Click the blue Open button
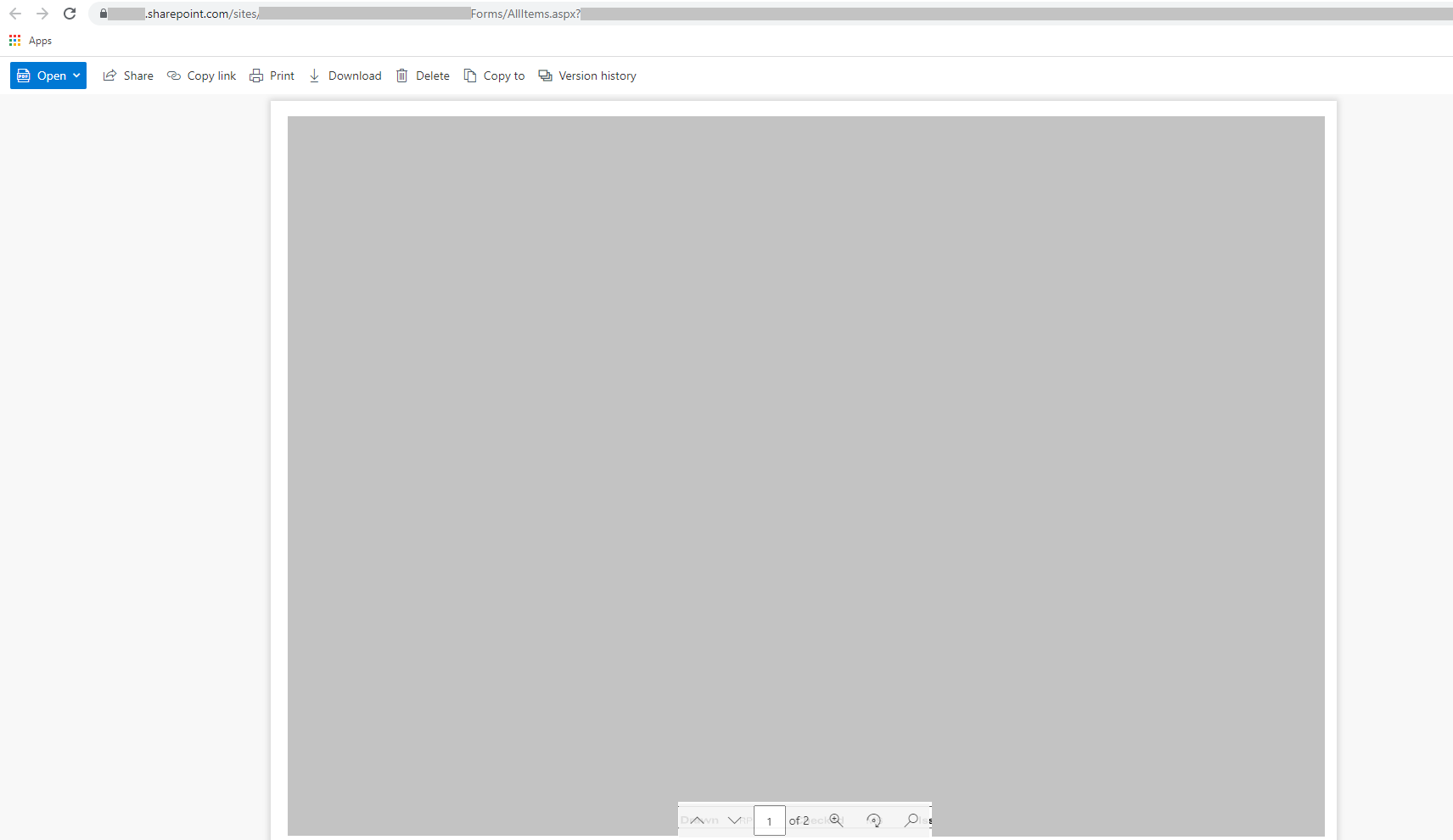The height and width of the screenshot is (840, 1453). (42, 76)
